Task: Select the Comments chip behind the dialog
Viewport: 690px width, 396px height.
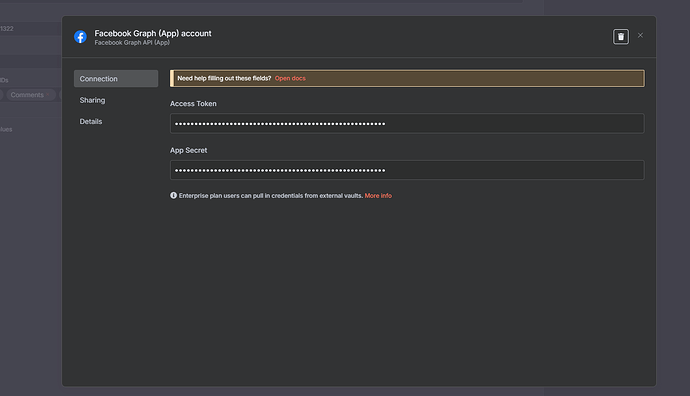Action: pos(30,95)
